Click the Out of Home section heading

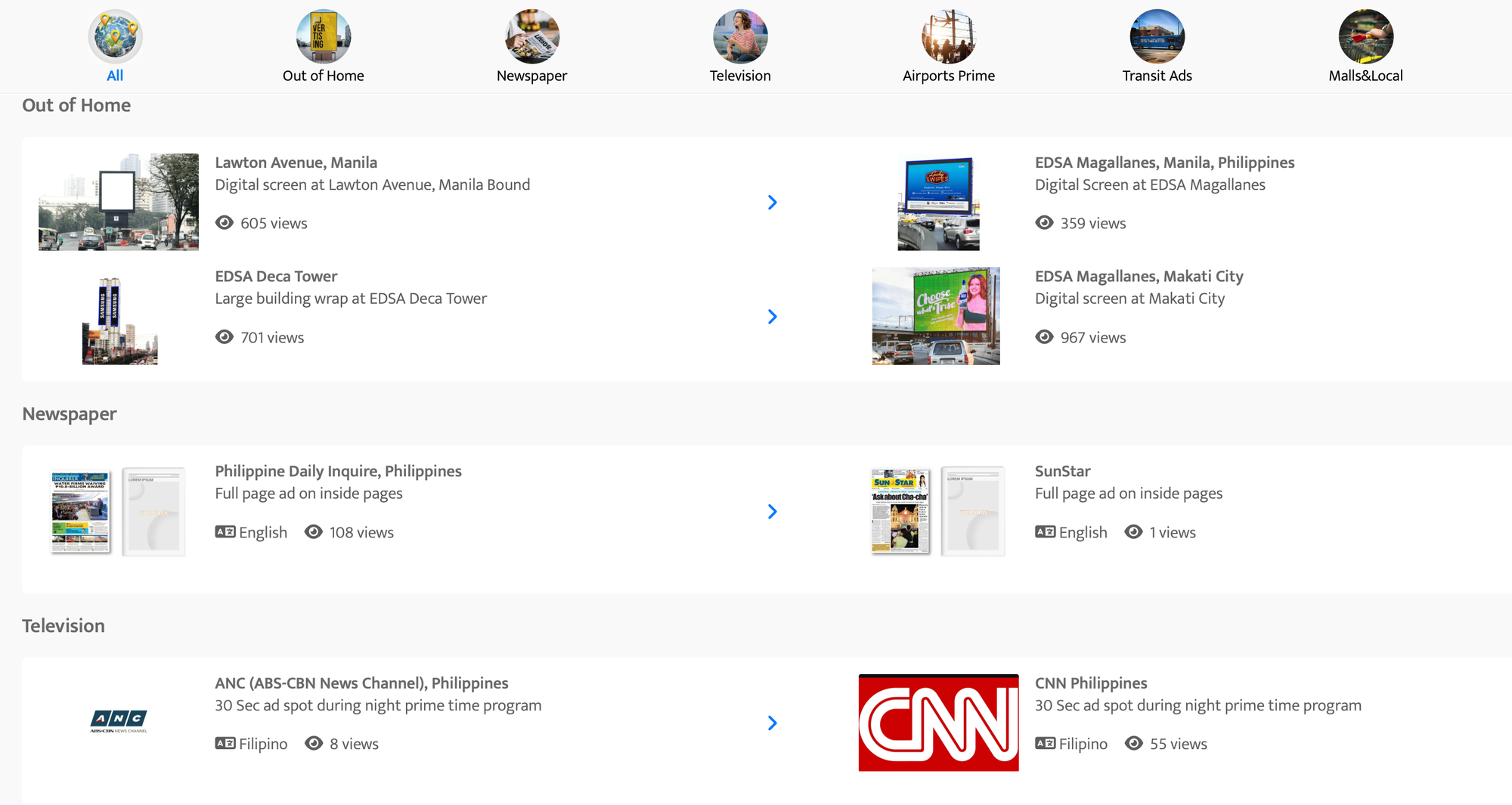tap(76, 106)
